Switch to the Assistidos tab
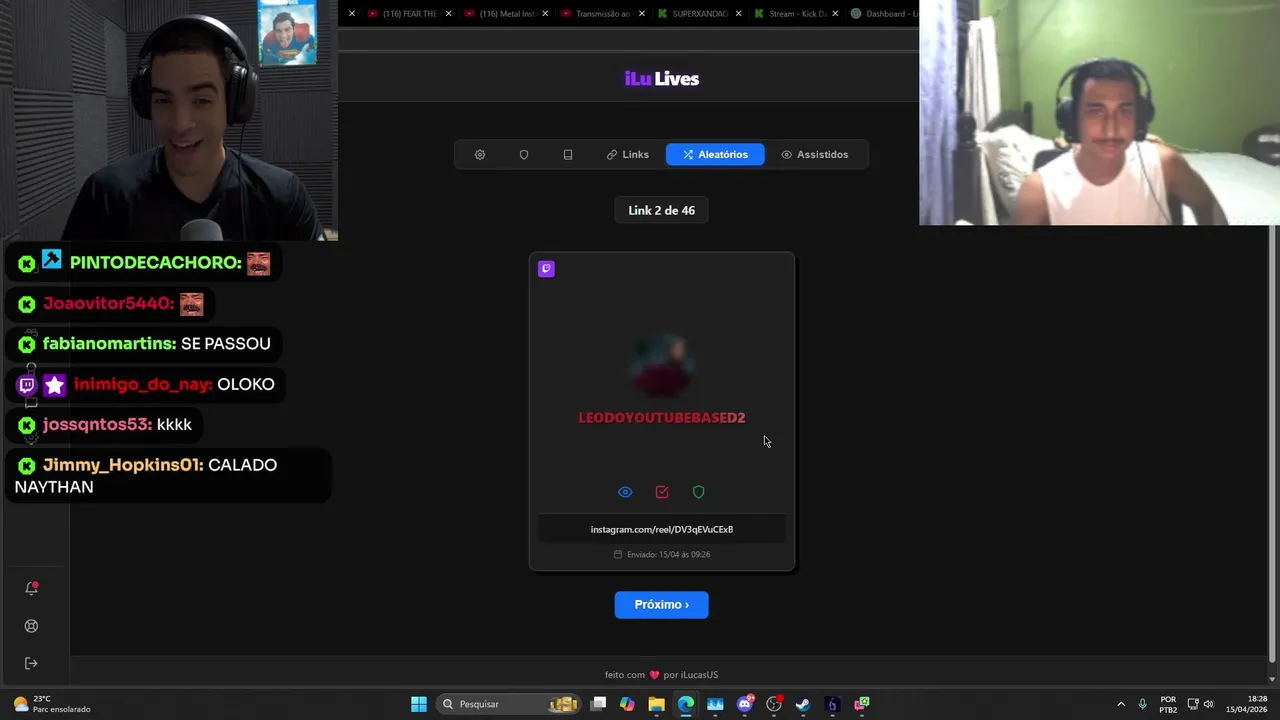 (x=815, y=155)
